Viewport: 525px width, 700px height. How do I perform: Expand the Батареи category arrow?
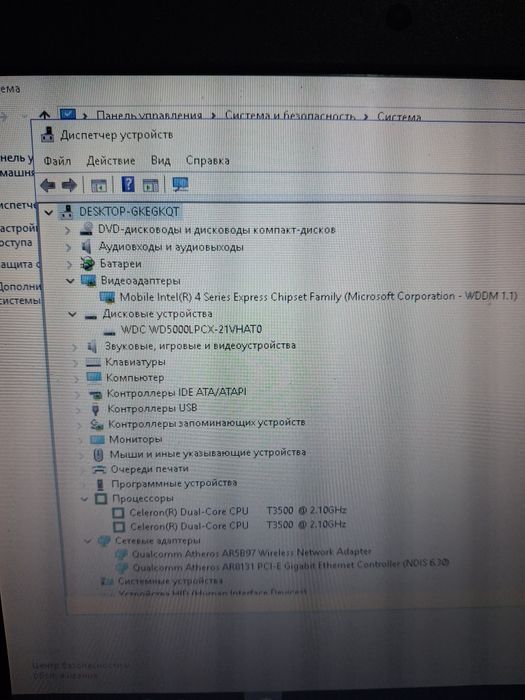pyautogui.click(x=69, y=264)
